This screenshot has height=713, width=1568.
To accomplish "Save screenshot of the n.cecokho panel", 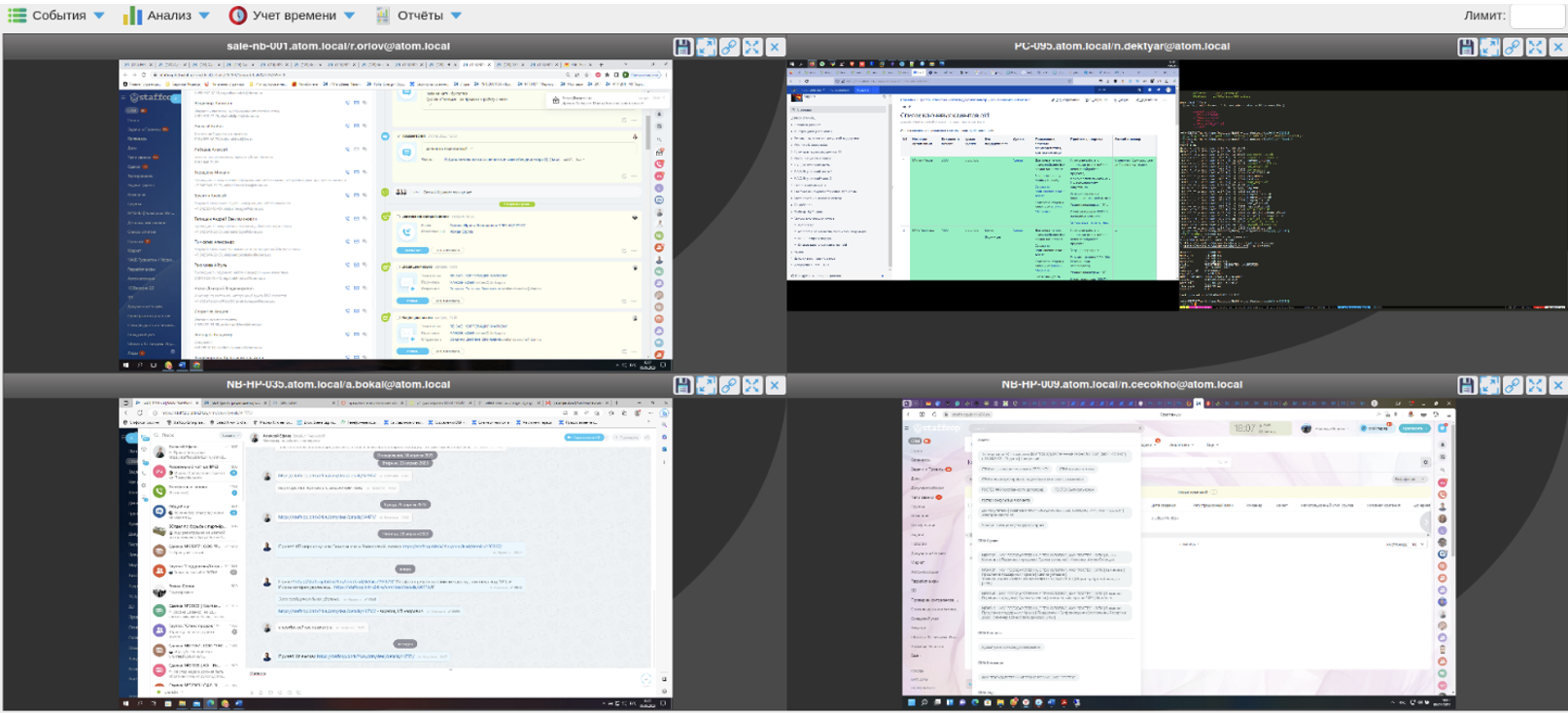I will click(x=1467, y=385).
